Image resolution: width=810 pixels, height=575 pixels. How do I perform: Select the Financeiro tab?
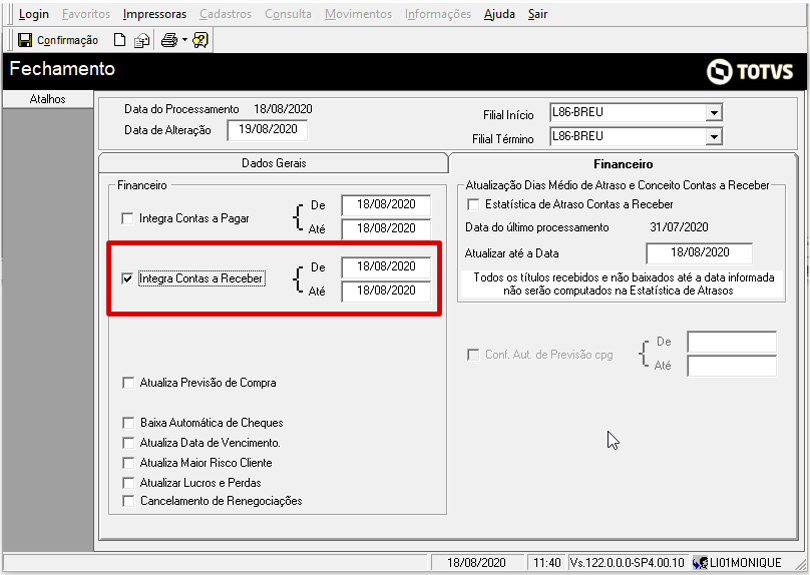pos(623,164)
